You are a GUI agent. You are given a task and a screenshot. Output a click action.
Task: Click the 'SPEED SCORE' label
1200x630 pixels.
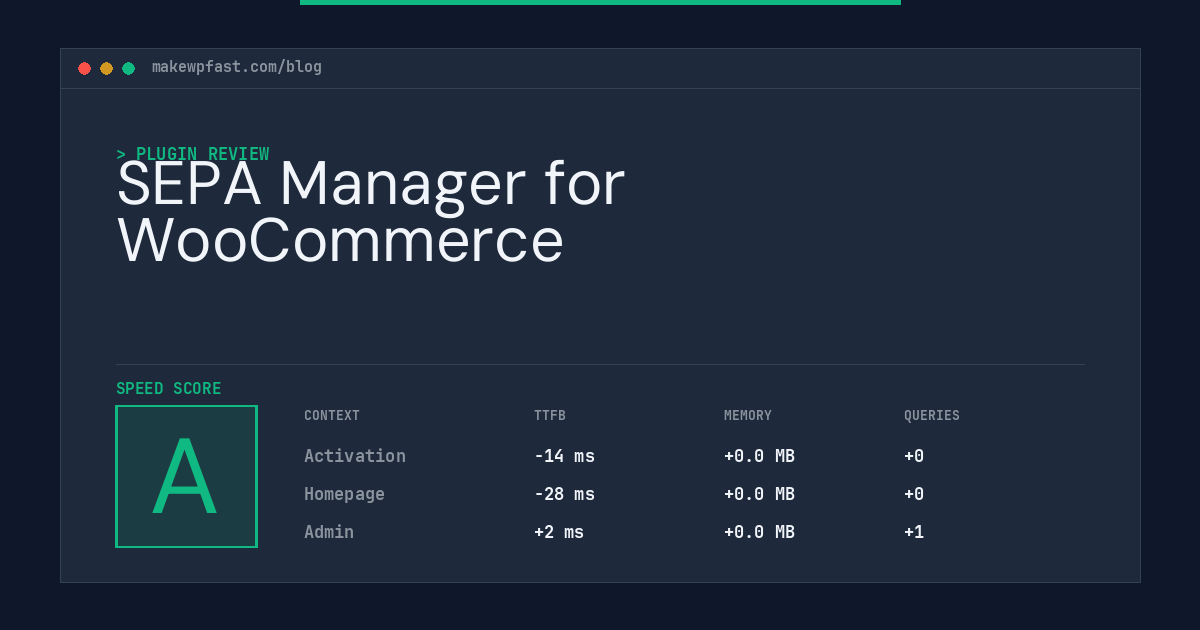(169, 389)
